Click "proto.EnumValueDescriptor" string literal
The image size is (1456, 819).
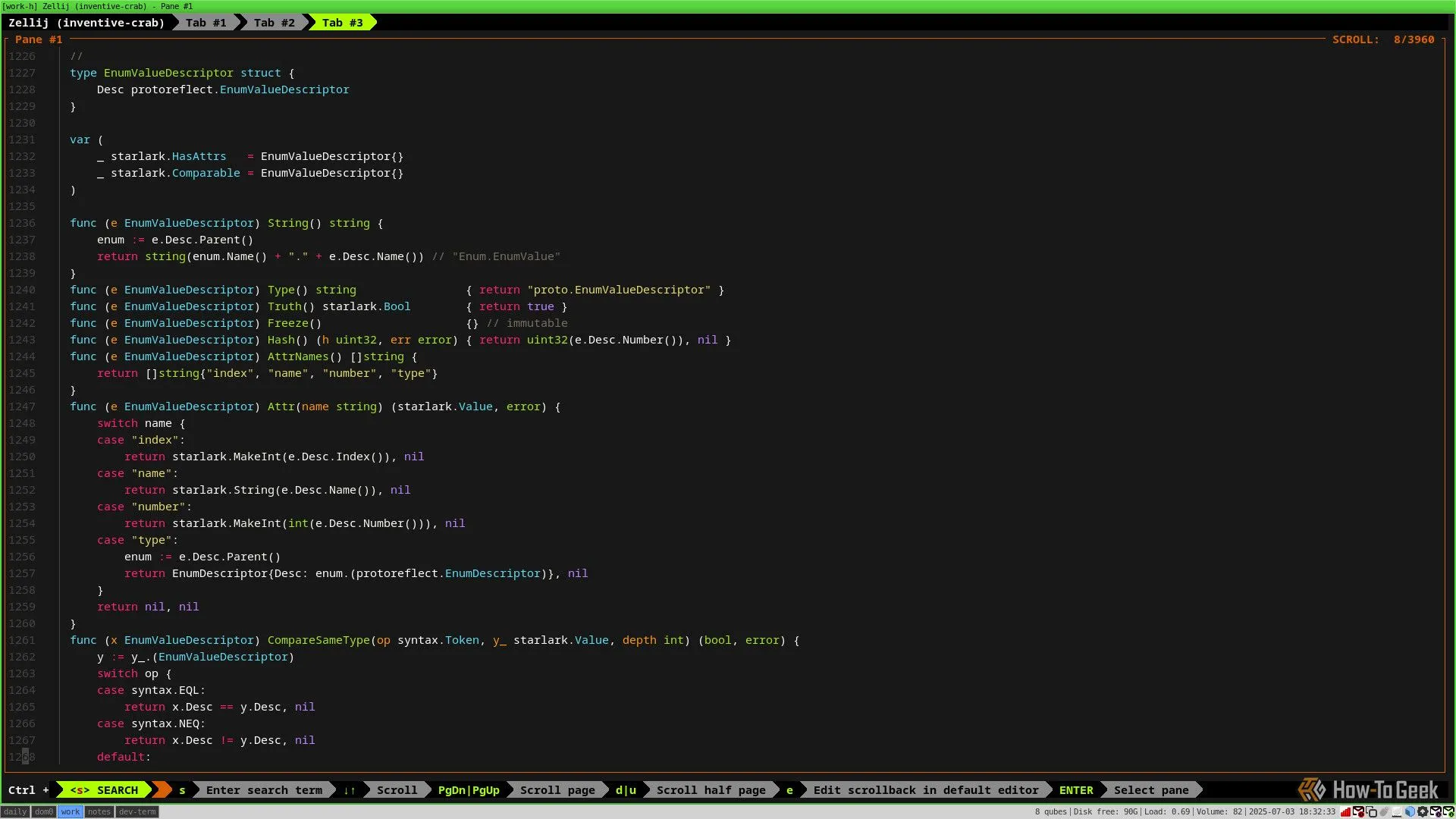(x=619, y=290)
